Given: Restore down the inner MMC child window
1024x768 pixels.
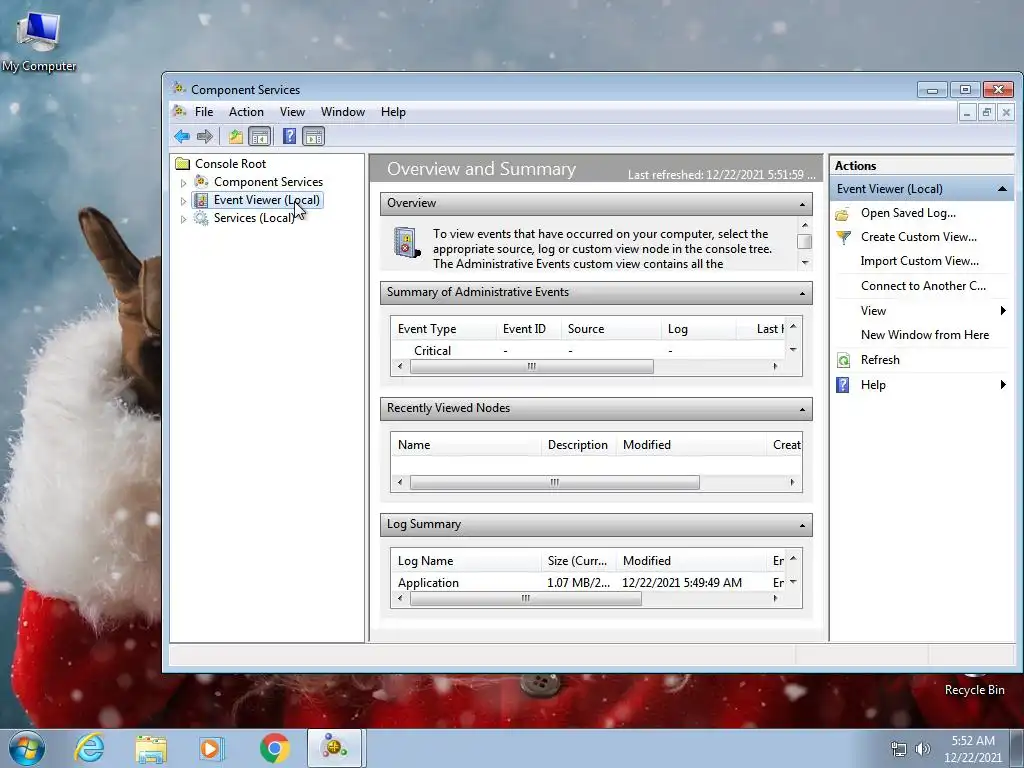Looking at the screenshot, I should [986, 112].
